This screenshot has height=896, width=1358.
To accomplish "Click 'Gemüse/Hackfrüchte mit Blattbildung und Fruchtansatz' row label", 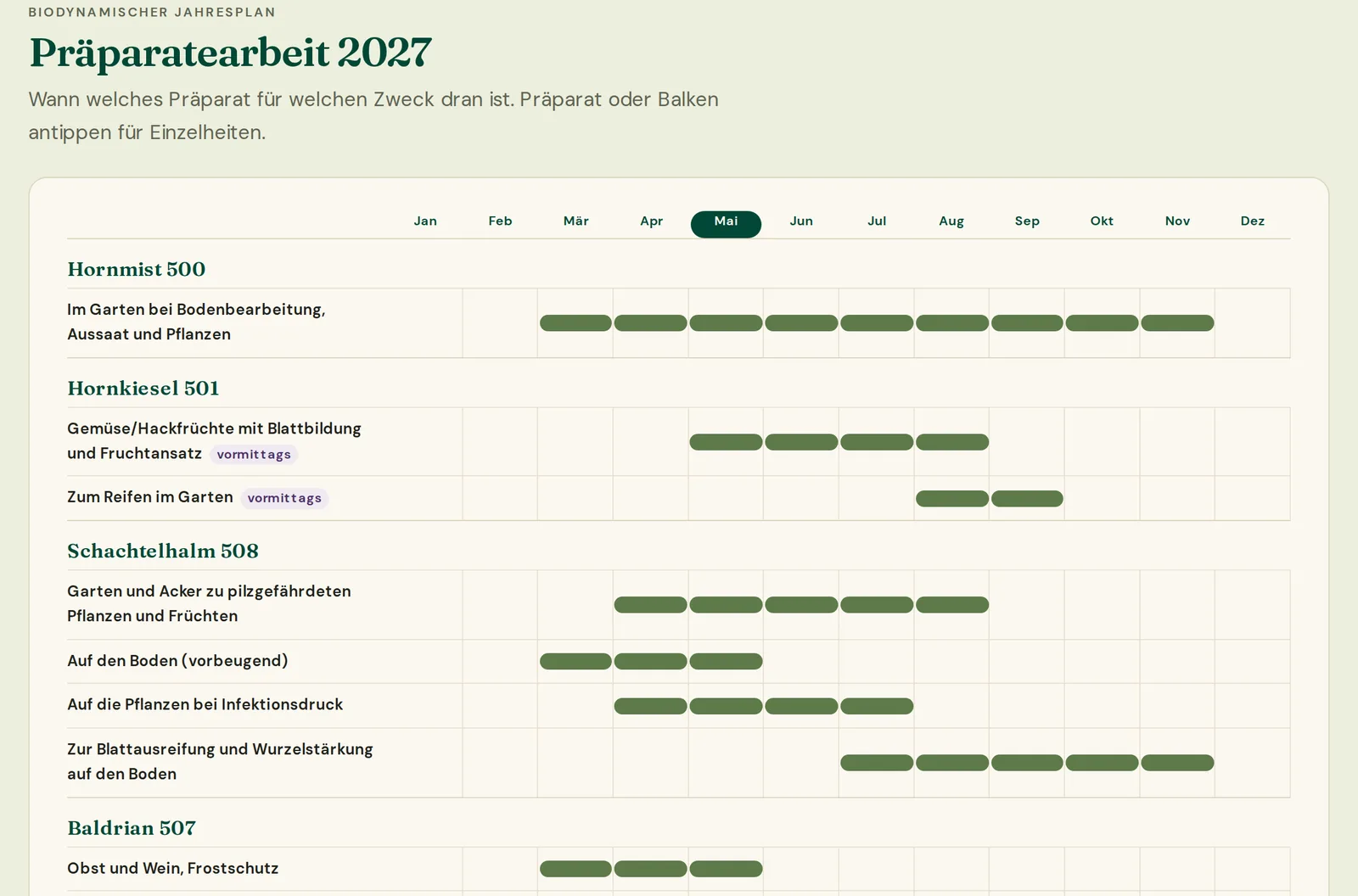I will point(214,440).
